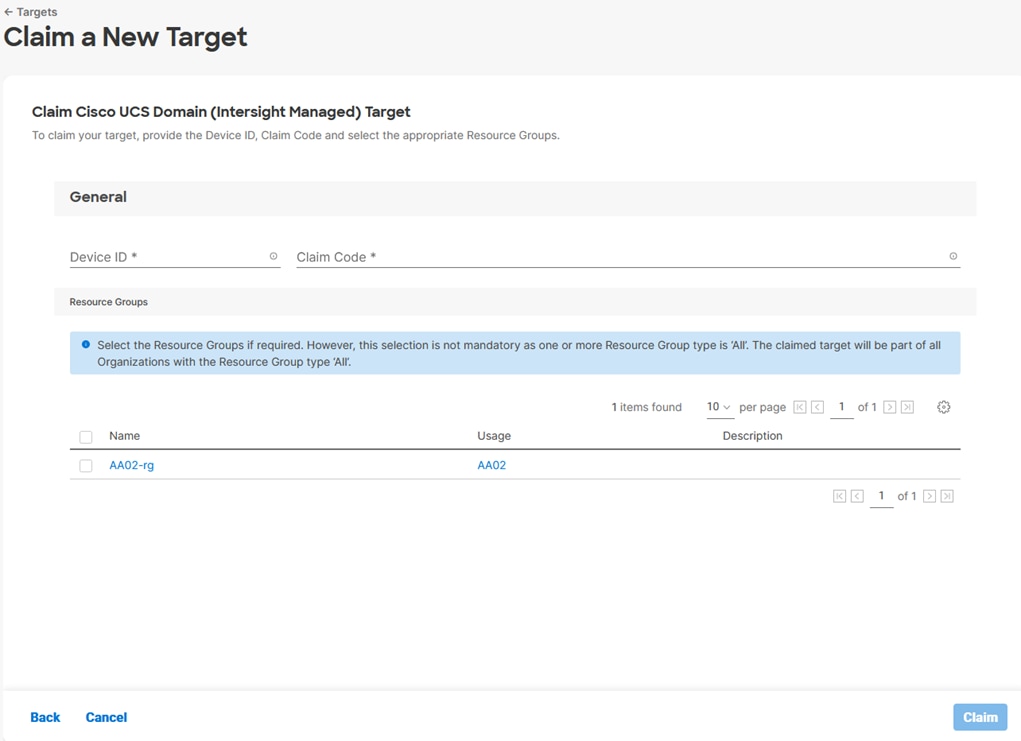Go to next page in top pagination
Viewport: 1021px width, 741px height.
coord(889,407)
